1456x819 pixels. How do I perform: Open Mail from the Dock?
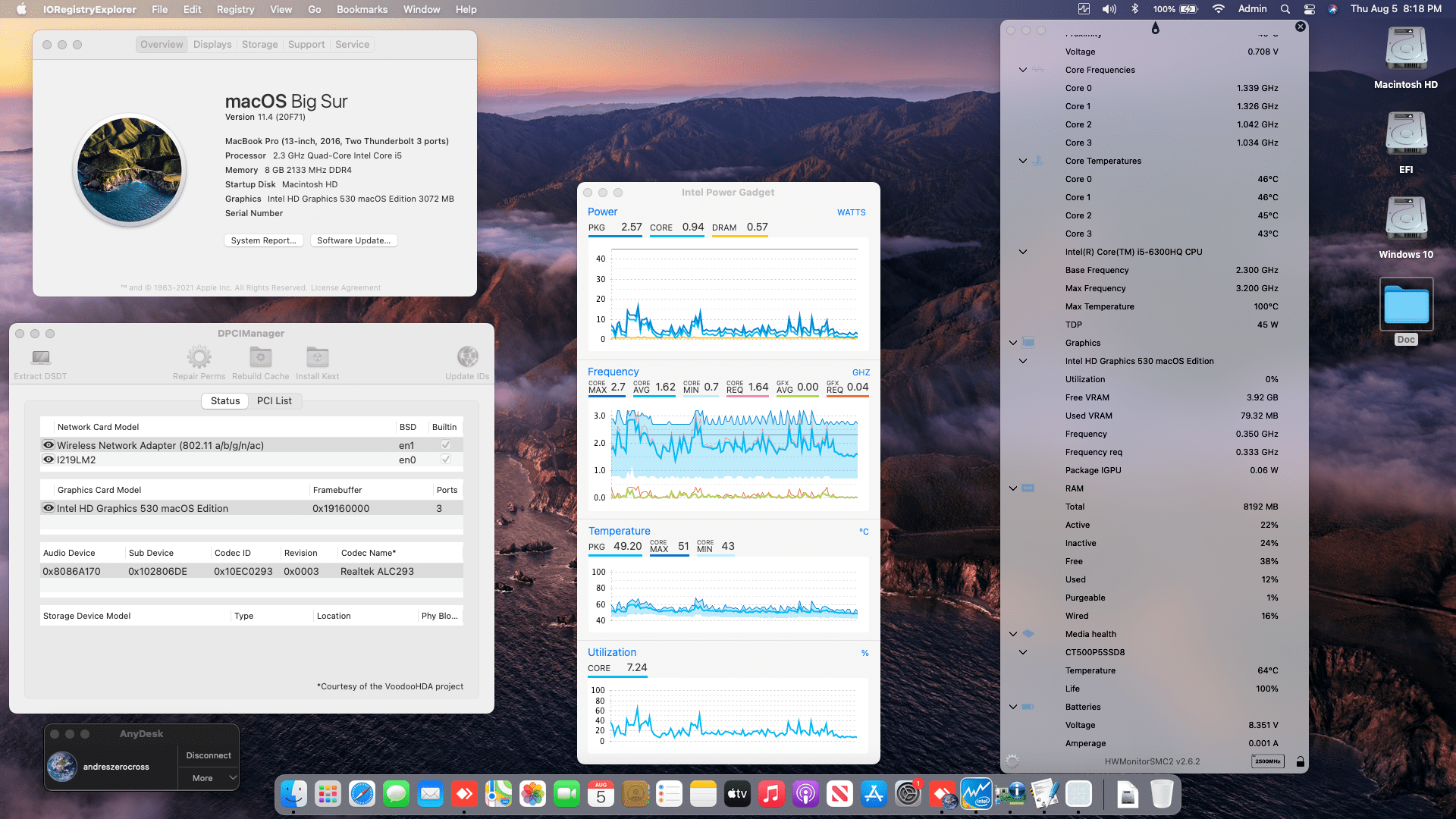click(x=430, y=794)
